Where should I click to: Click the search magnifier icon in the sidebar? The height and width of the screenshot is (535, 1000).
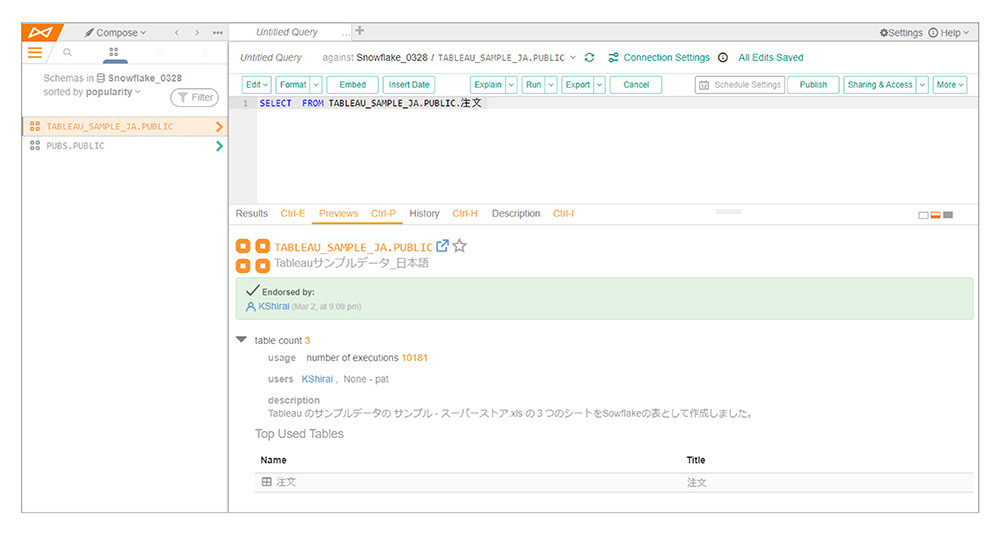(68, 53)
